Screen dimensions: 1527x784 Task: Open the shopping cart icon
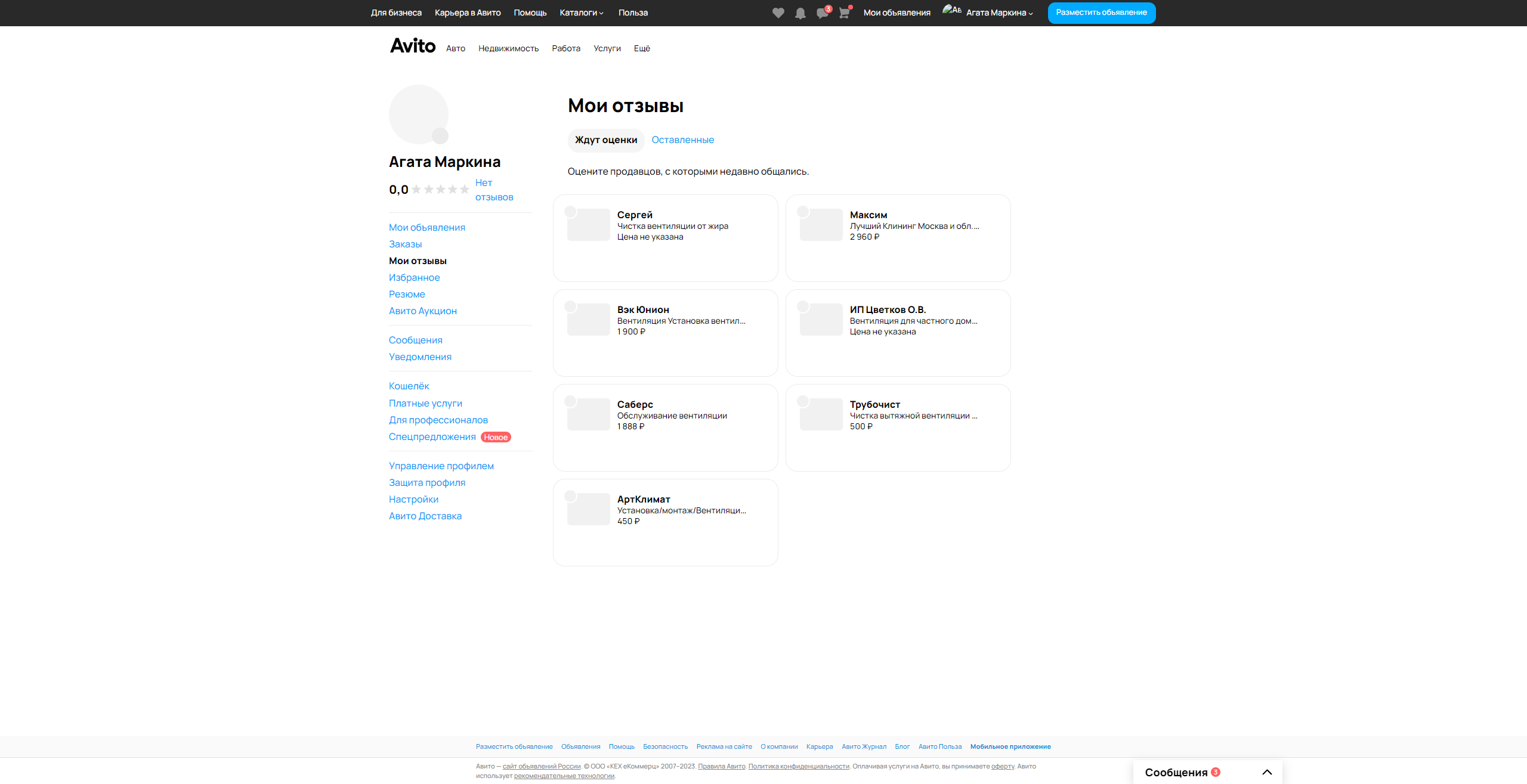(x=844, y=13)
